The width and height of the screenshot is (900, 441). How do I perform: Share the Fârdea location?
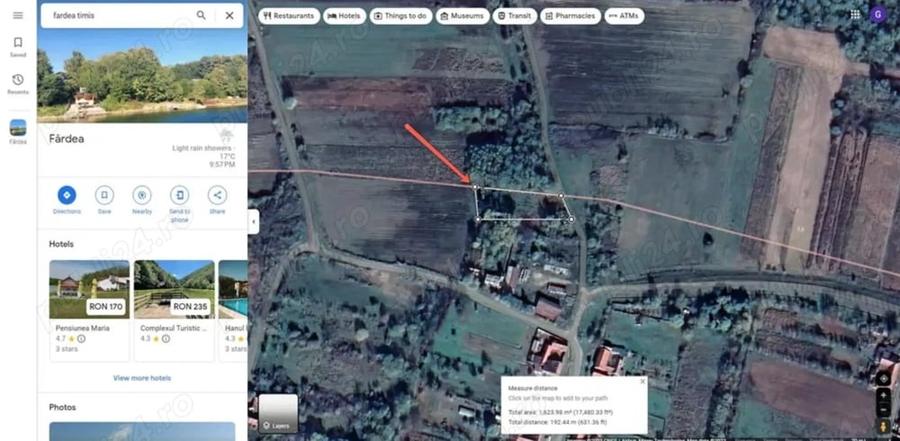click(x=217, y=200)
